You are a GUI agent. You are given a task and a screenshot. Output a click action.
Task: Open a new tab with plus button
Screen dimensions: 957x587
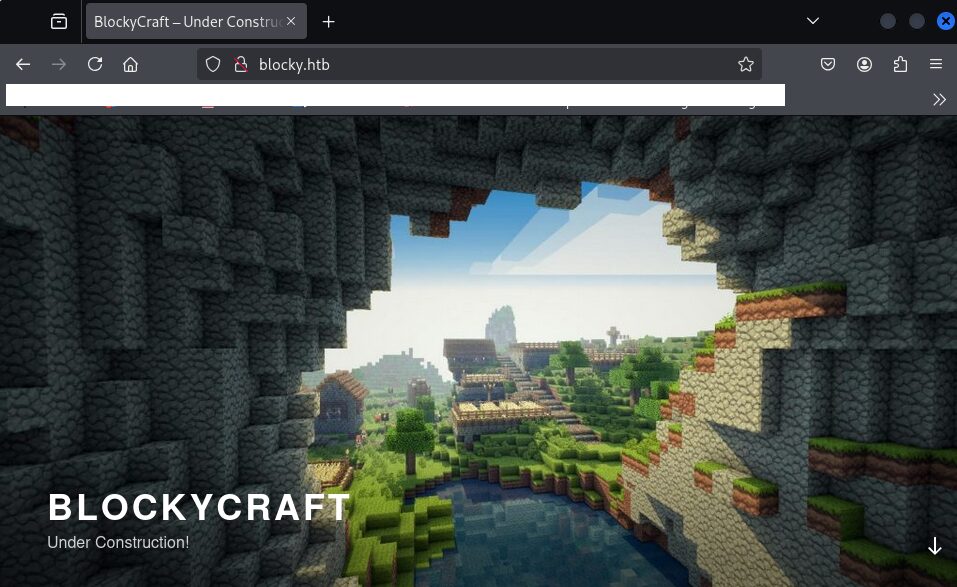point(328,21)
